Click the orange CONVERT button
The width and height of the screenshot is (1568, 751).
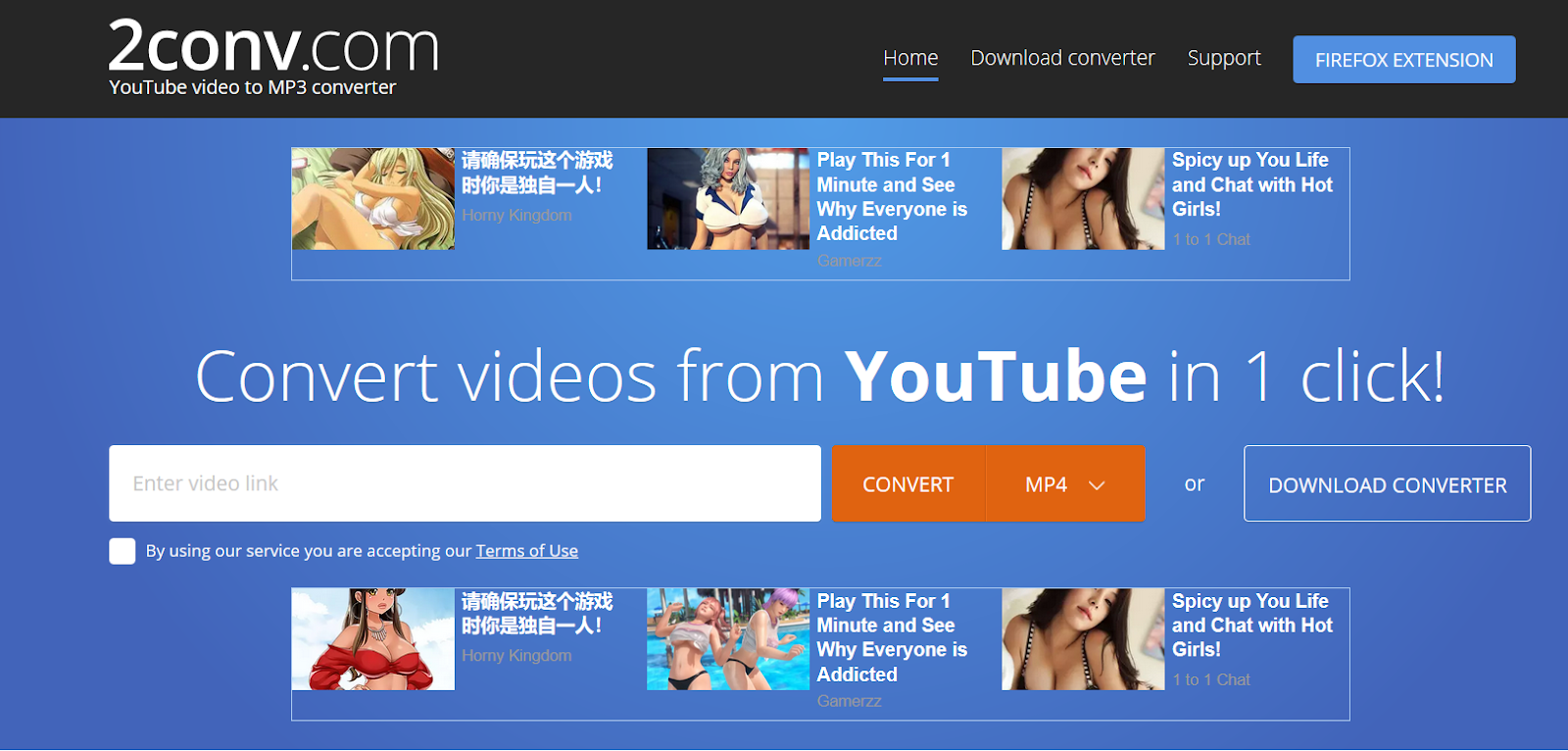[x=908, y=484]
